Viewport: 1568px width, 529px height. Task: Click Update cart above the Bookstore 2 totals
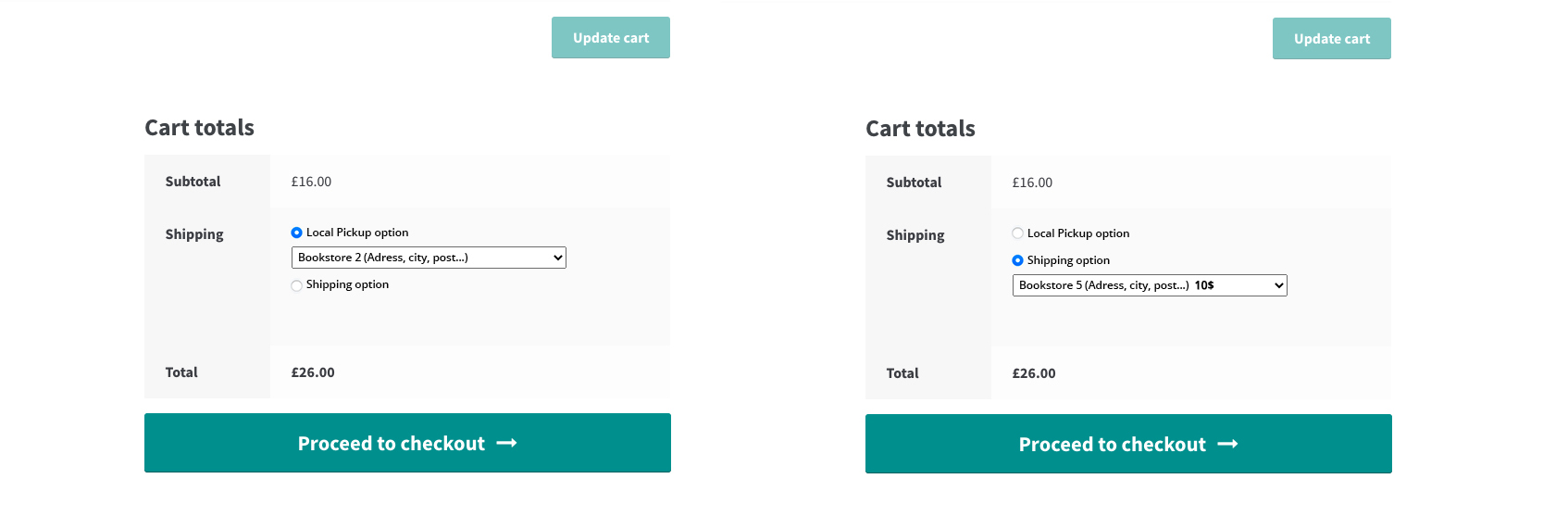(x=611, y=38)
